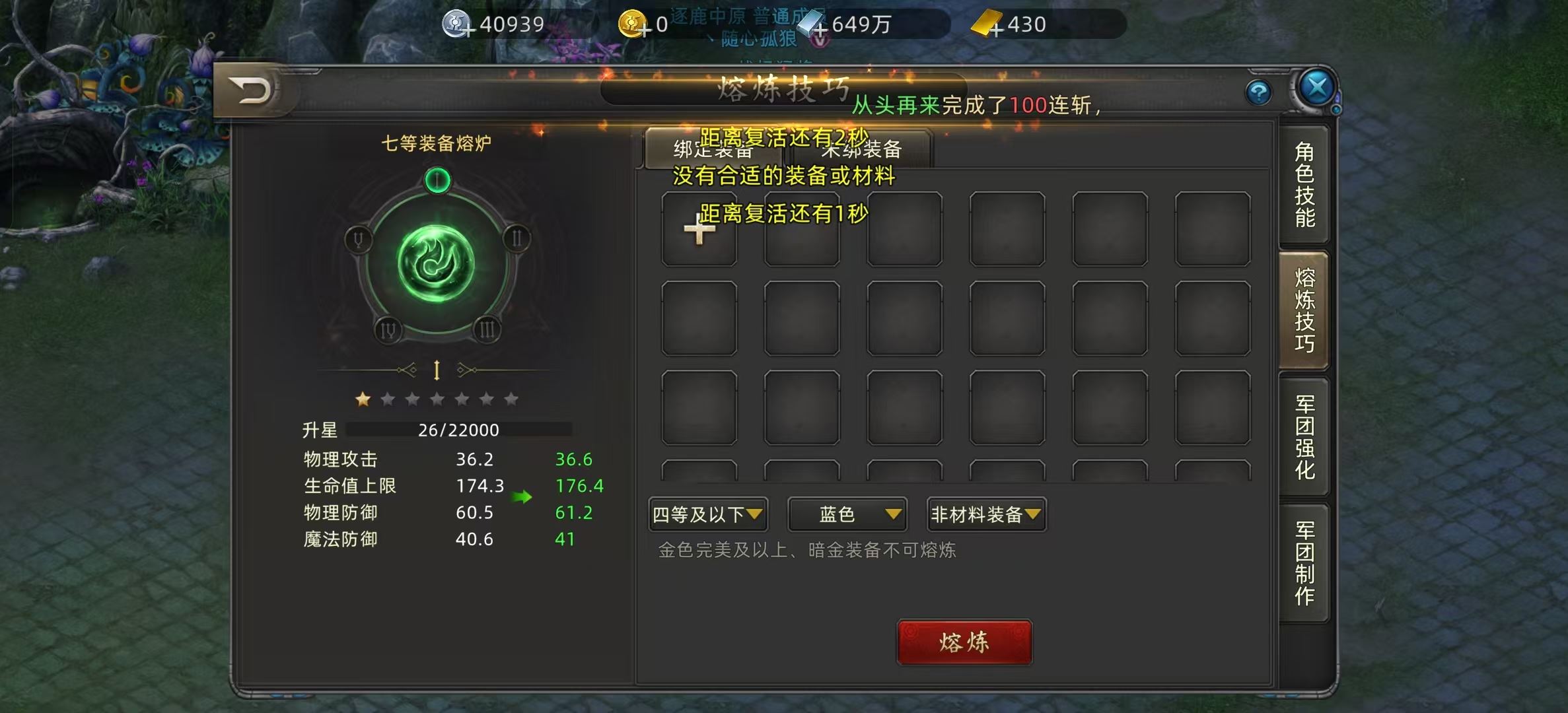Click the 升星 progress bar
1568x713 pixels.
pyautogui.click(x=459, y=430)
